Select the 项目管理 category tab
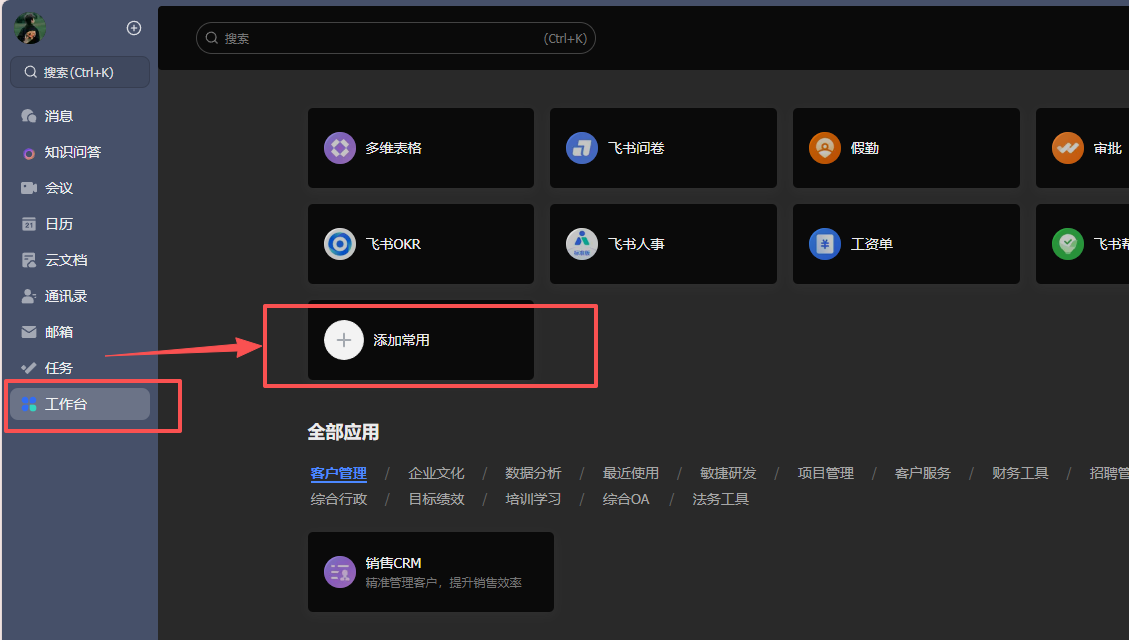The image size is (1129, 640). (x=826, y=473)
